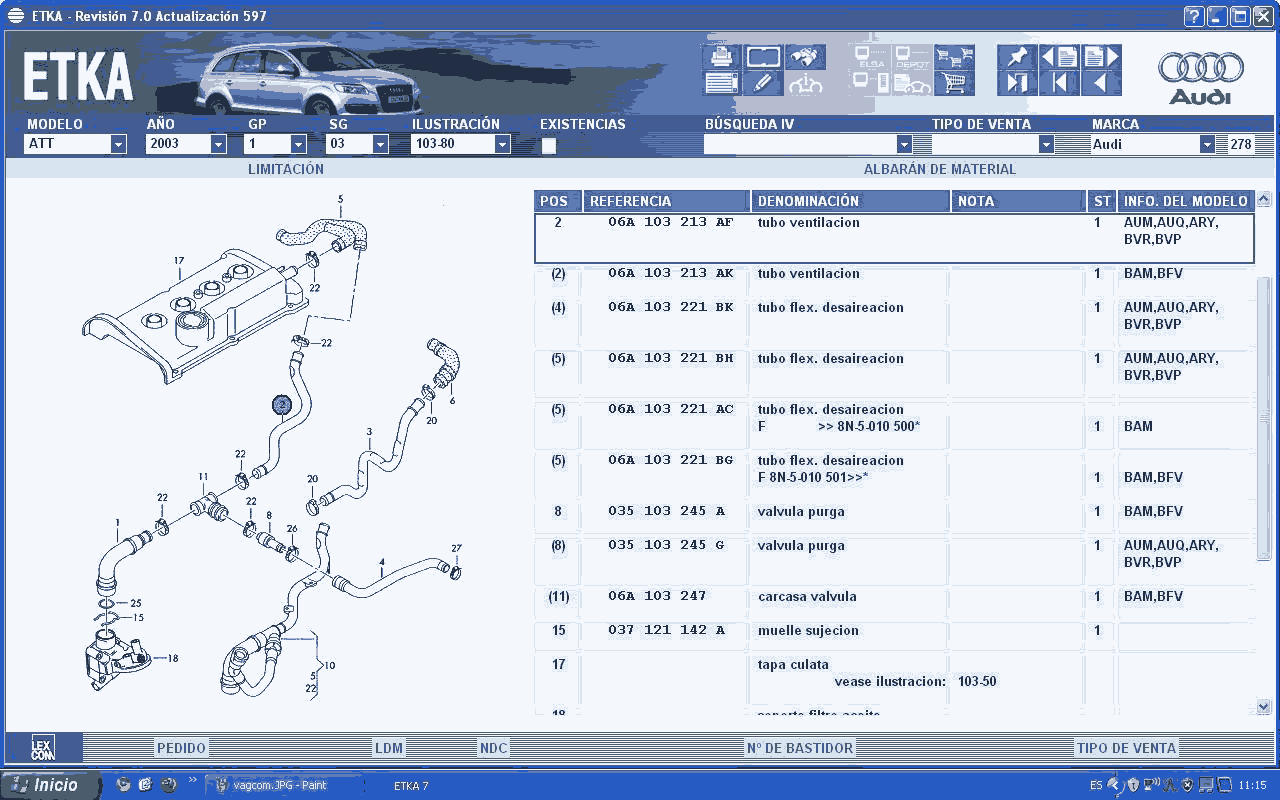Click the ES language indicator in tray
The image size is (1280, 800).
1096,785
